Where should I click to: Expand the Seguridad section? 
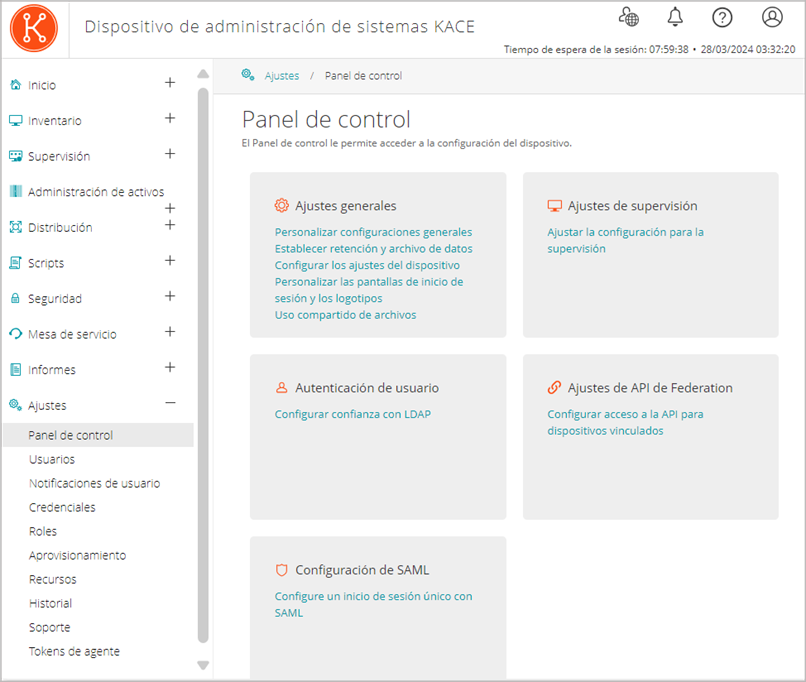170,298
